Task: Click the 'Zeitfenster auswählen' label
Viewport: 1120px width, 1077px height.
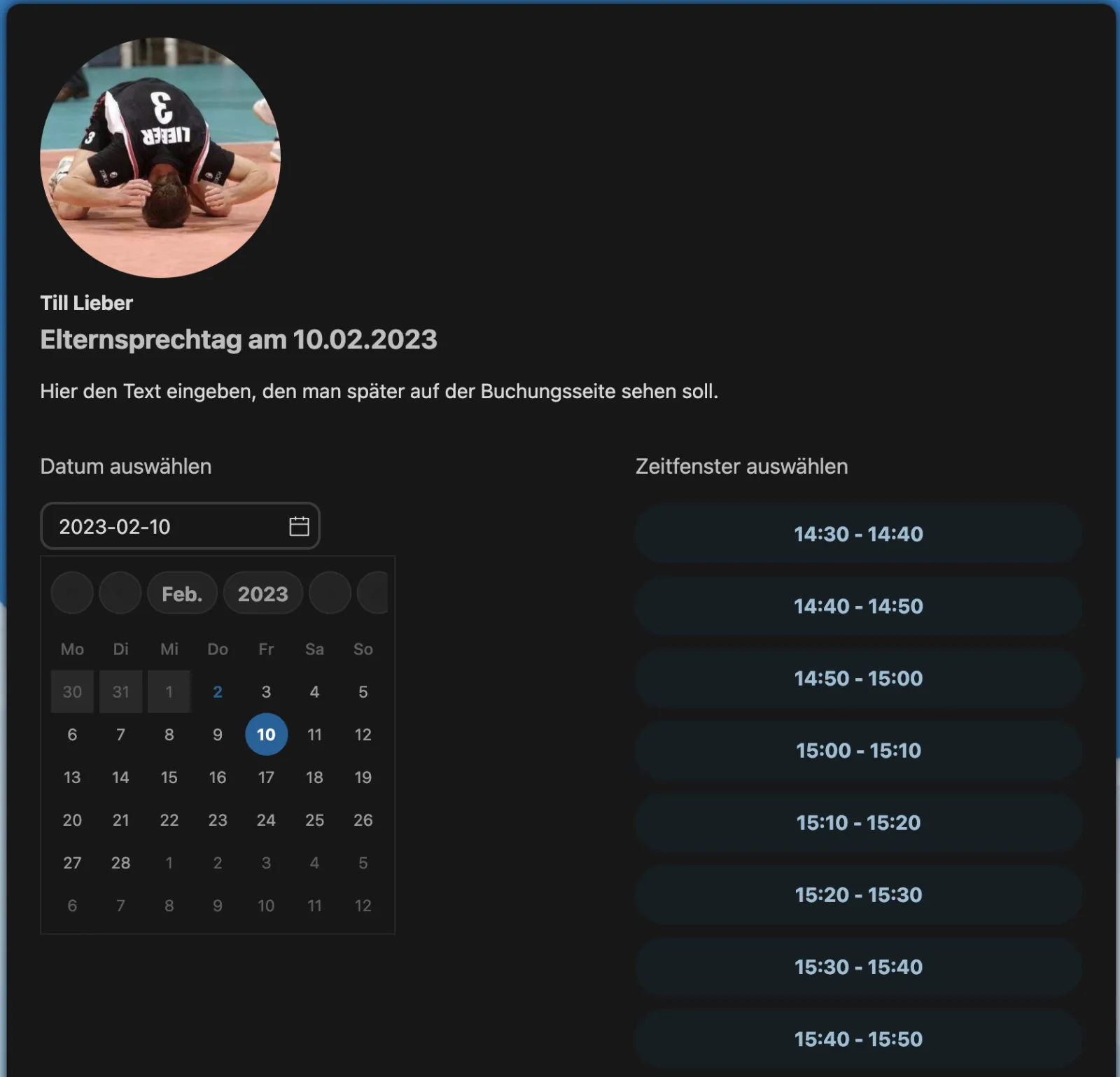Action: coord(741,466)
